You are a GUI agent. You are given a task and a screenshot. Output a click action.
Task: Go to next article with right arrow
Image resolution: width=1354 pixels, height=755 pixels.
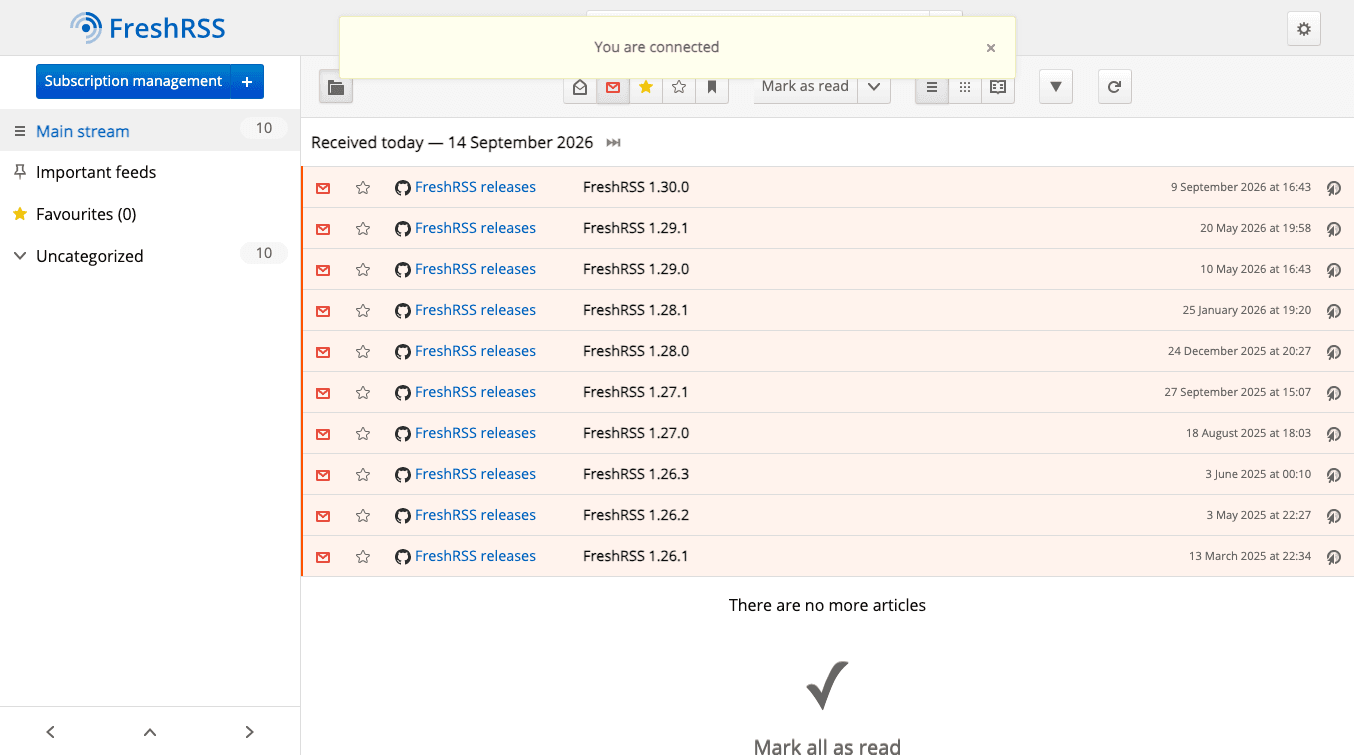tap(250, 732)
